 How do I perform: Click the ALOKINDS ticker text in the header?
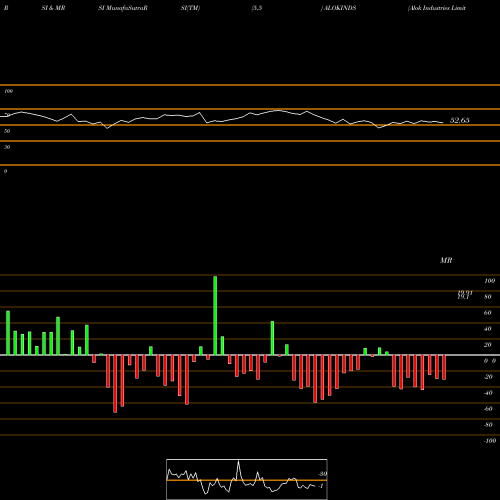coord(340,8)
